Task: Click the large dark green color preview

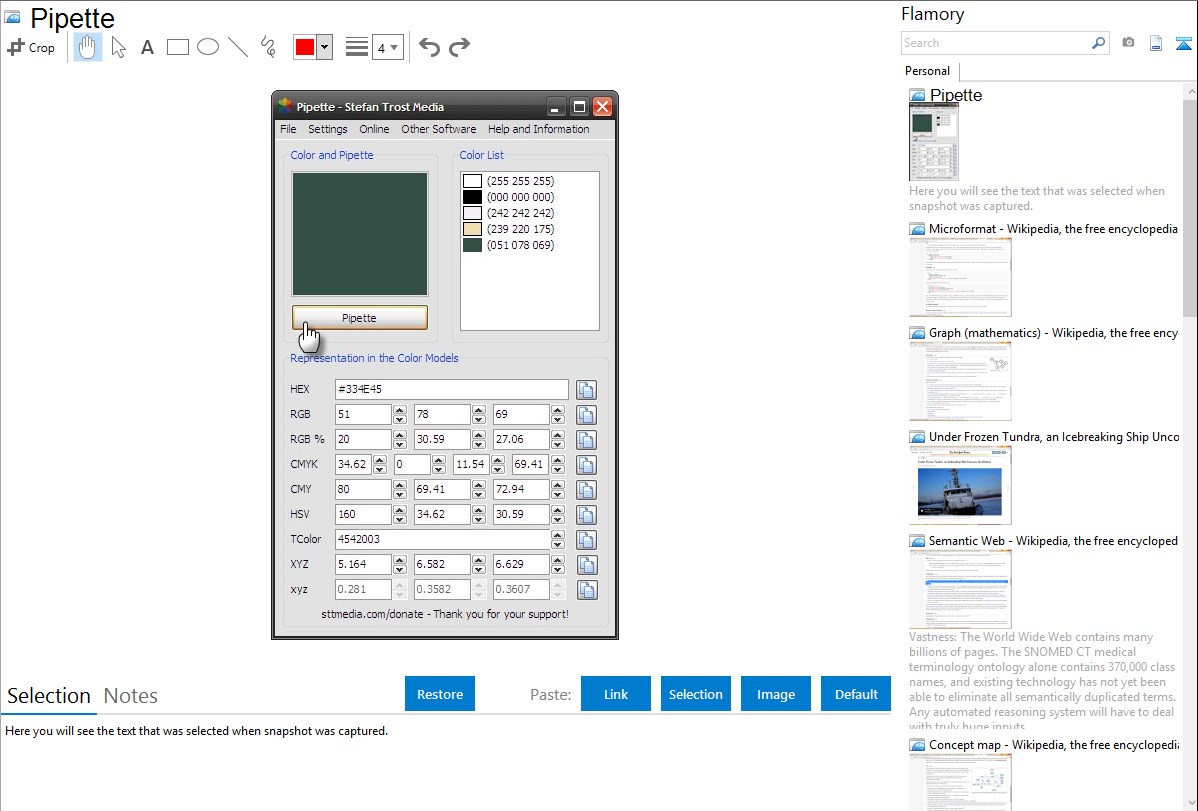Action: click(x=360, y=234)
